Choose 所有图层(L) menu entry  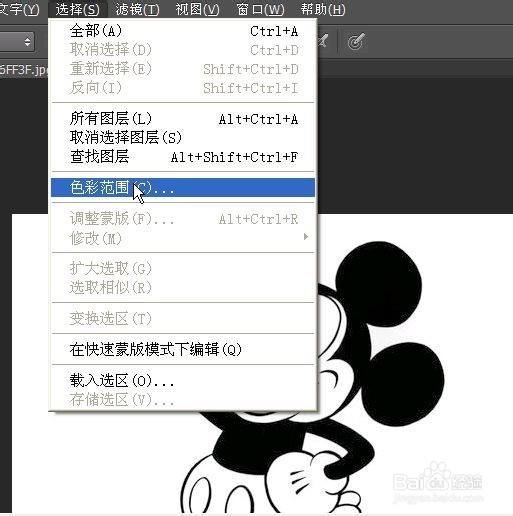(x=183, y=119)
